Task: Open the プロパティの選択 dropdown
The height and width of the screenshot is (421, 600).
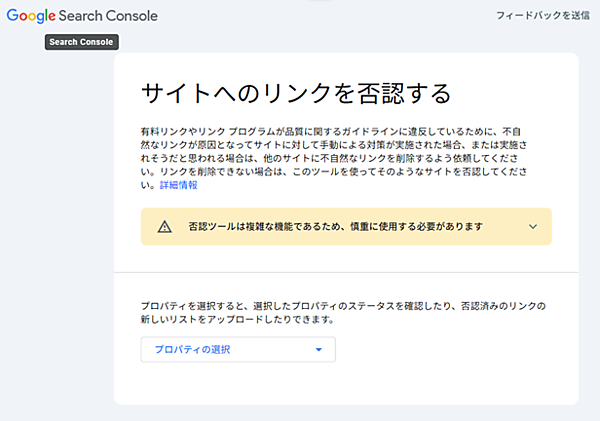Action: (x=238, y=350)
